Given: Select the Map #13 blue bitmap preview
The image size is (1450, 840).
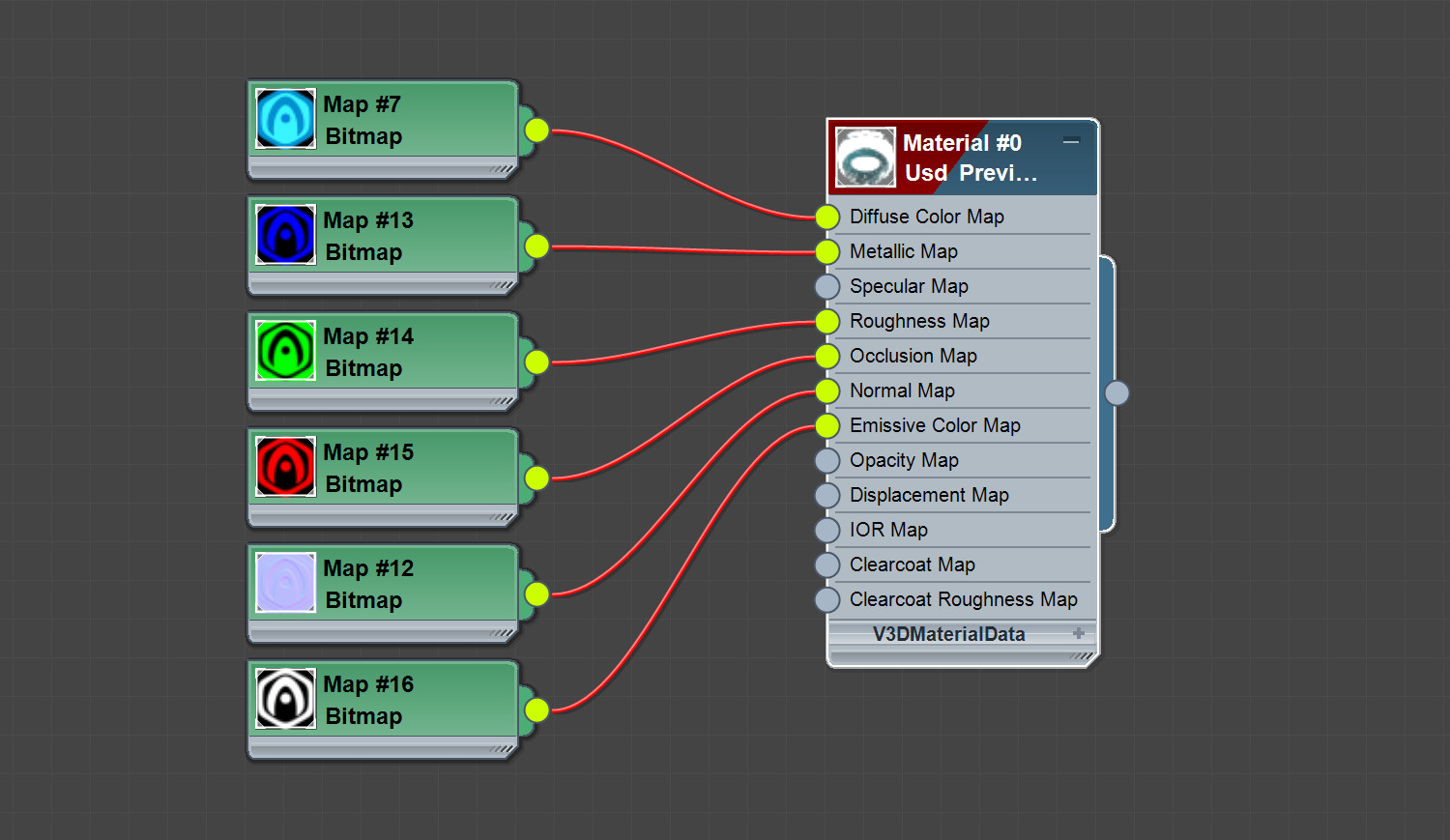Looking at the screenshot, I should coord(285,235).
